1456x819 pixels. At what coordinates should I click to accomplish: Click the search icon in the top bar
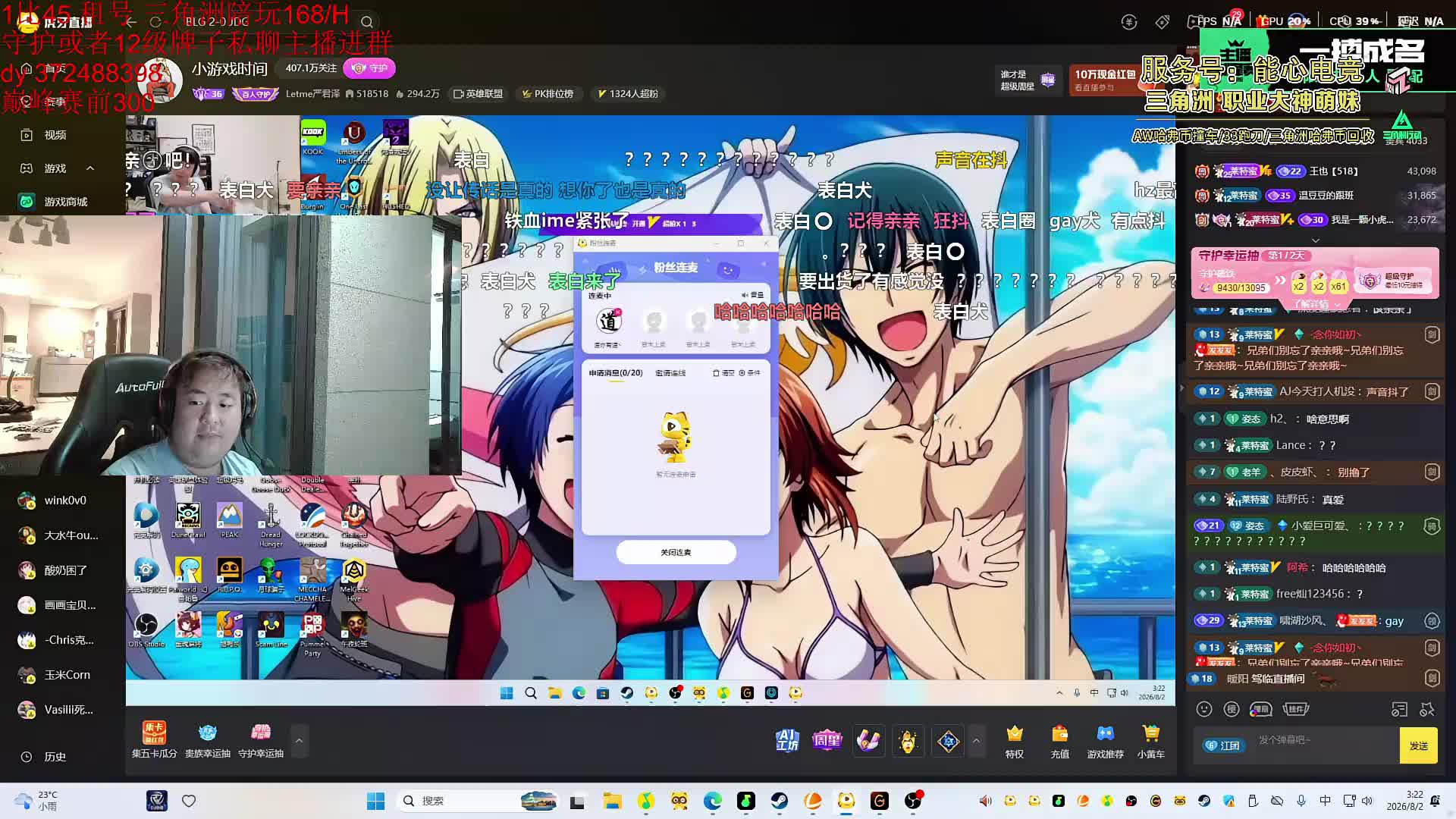coord(367,22)
